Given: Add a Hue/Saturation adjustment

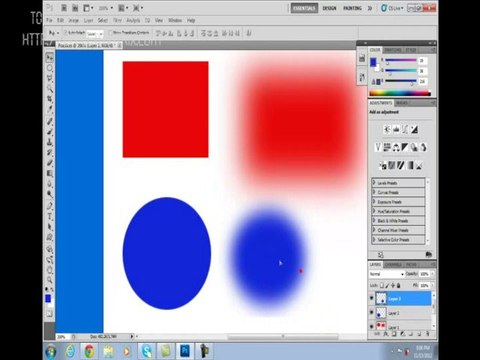Looking at the screenshot, I should pyautogui.click(x=387, y=147).
